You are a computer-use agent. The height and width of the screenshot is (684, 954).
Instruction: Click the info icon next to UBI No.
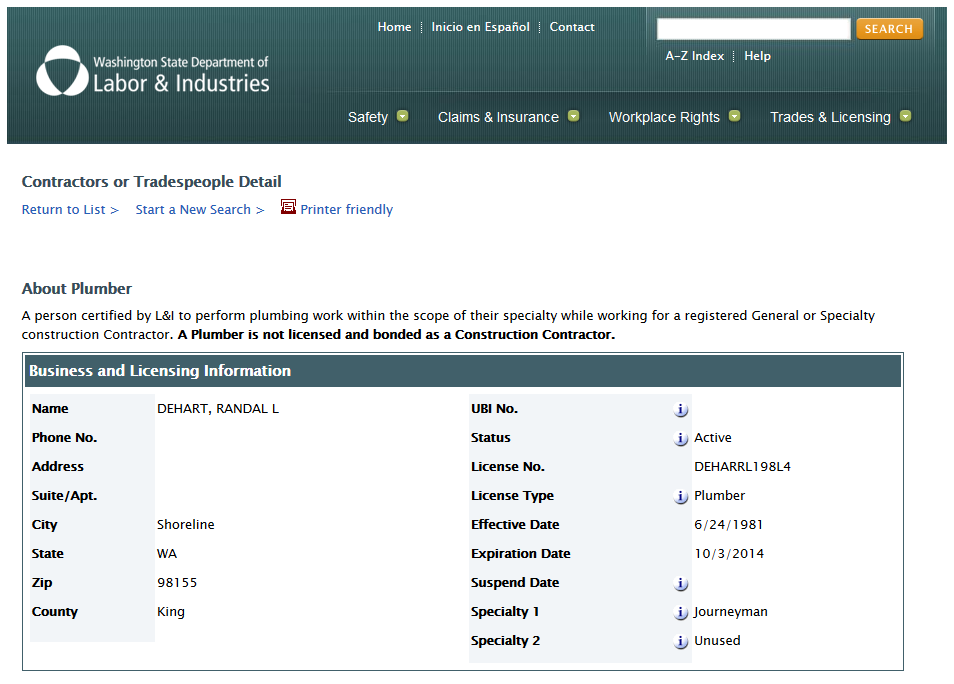[x=681, y=410]
